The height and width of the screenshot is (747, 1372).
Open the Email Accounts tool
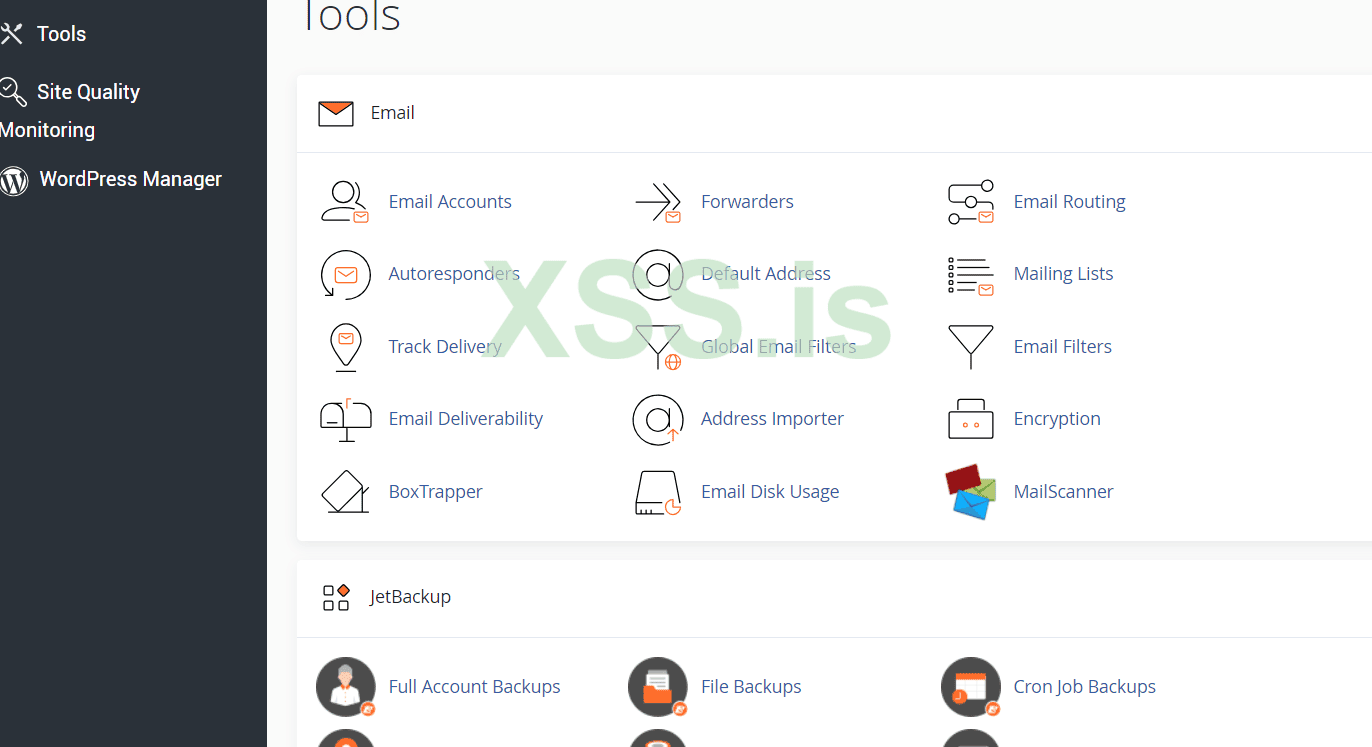pyautogui.click(x=450, y=201)
